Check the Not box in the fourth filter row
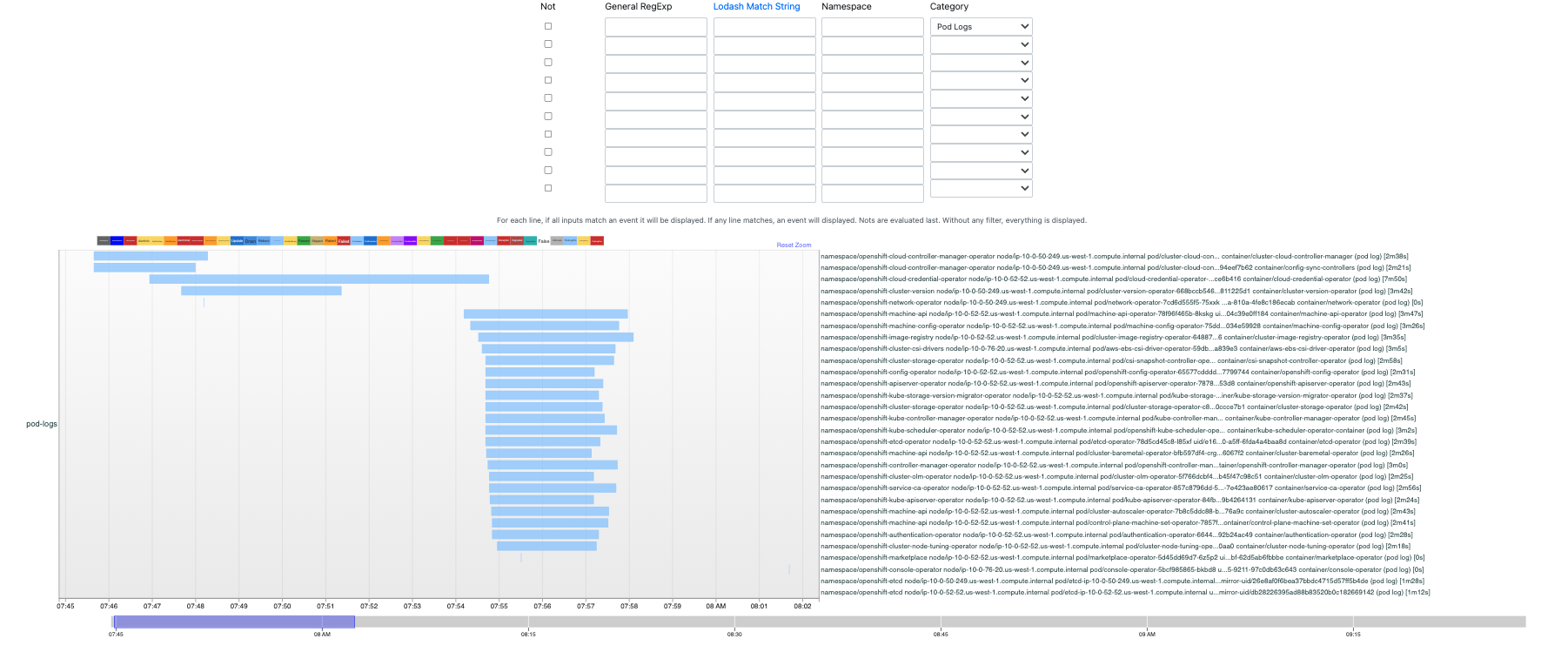The width and height of the screenshot is (1568, 672). tap(548, 80)
